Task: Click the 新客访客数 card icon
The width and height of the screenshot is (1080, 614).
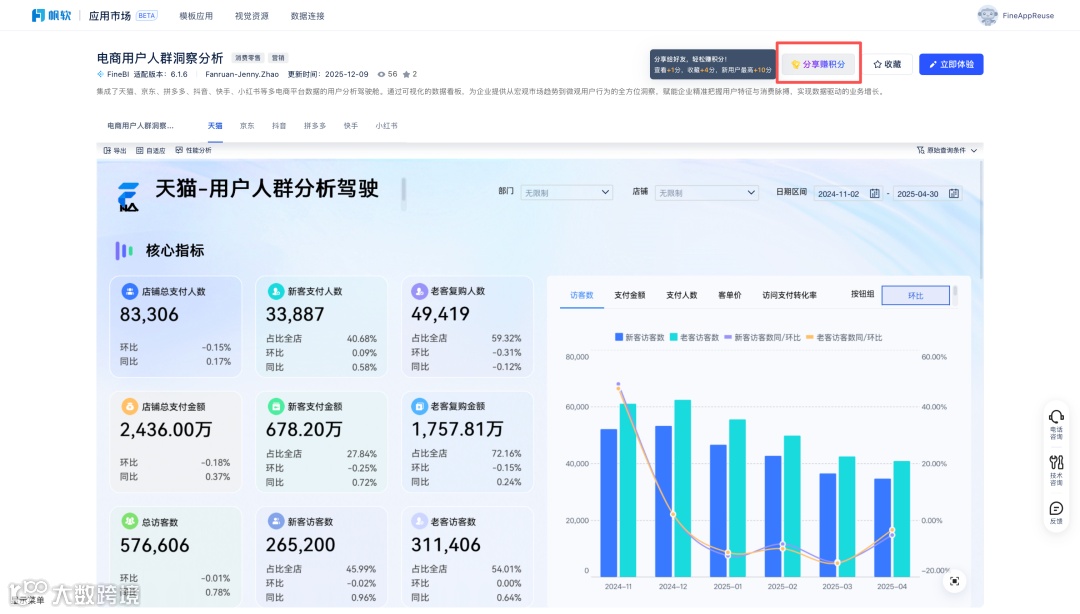Action: pyautogui.click(x=276, y=522)
